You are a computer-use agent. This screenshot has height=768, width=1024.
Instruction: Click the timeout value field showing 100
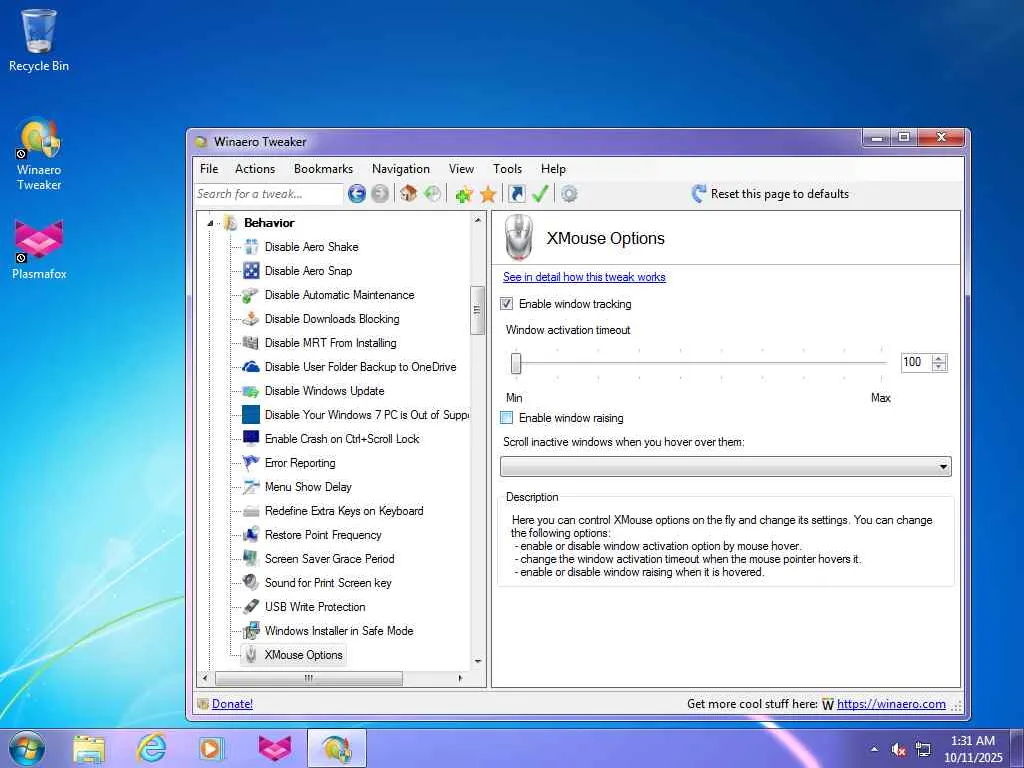[x=917, y=362]
